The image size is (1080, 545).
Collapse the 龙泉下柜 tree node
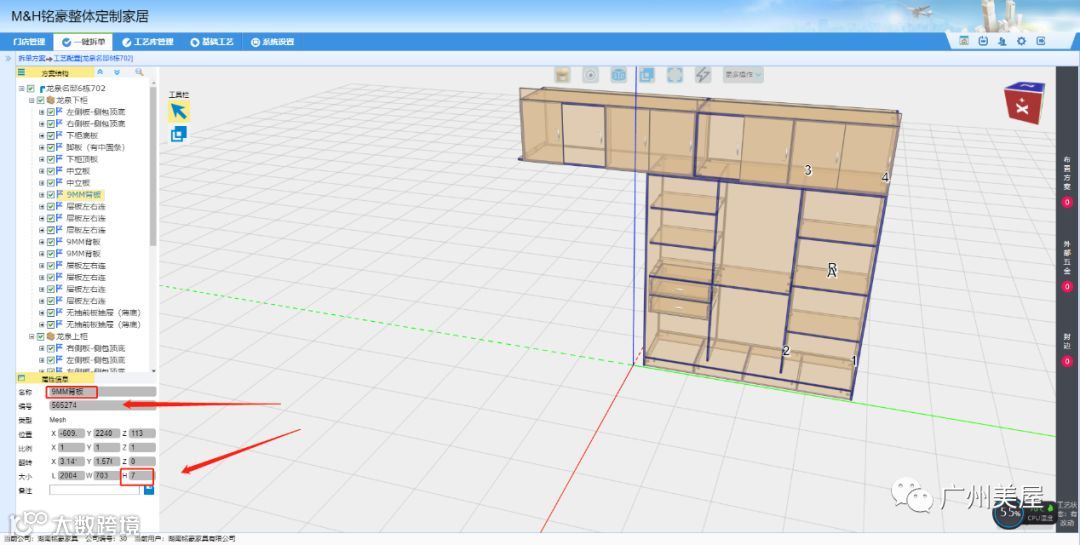pos(32,100)
